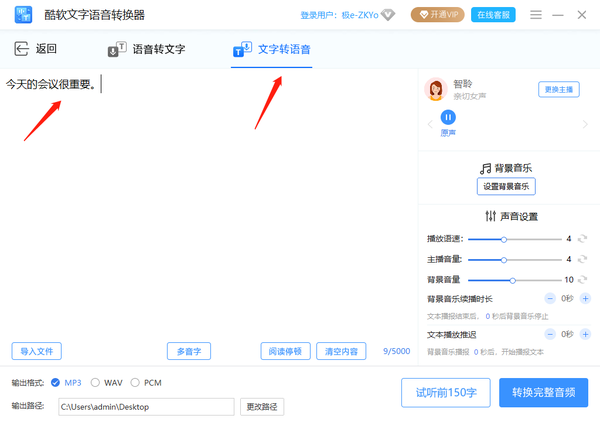Click the 播放语速 slider
This screenshot has height=422, width=600.
(x=515, y=239)
